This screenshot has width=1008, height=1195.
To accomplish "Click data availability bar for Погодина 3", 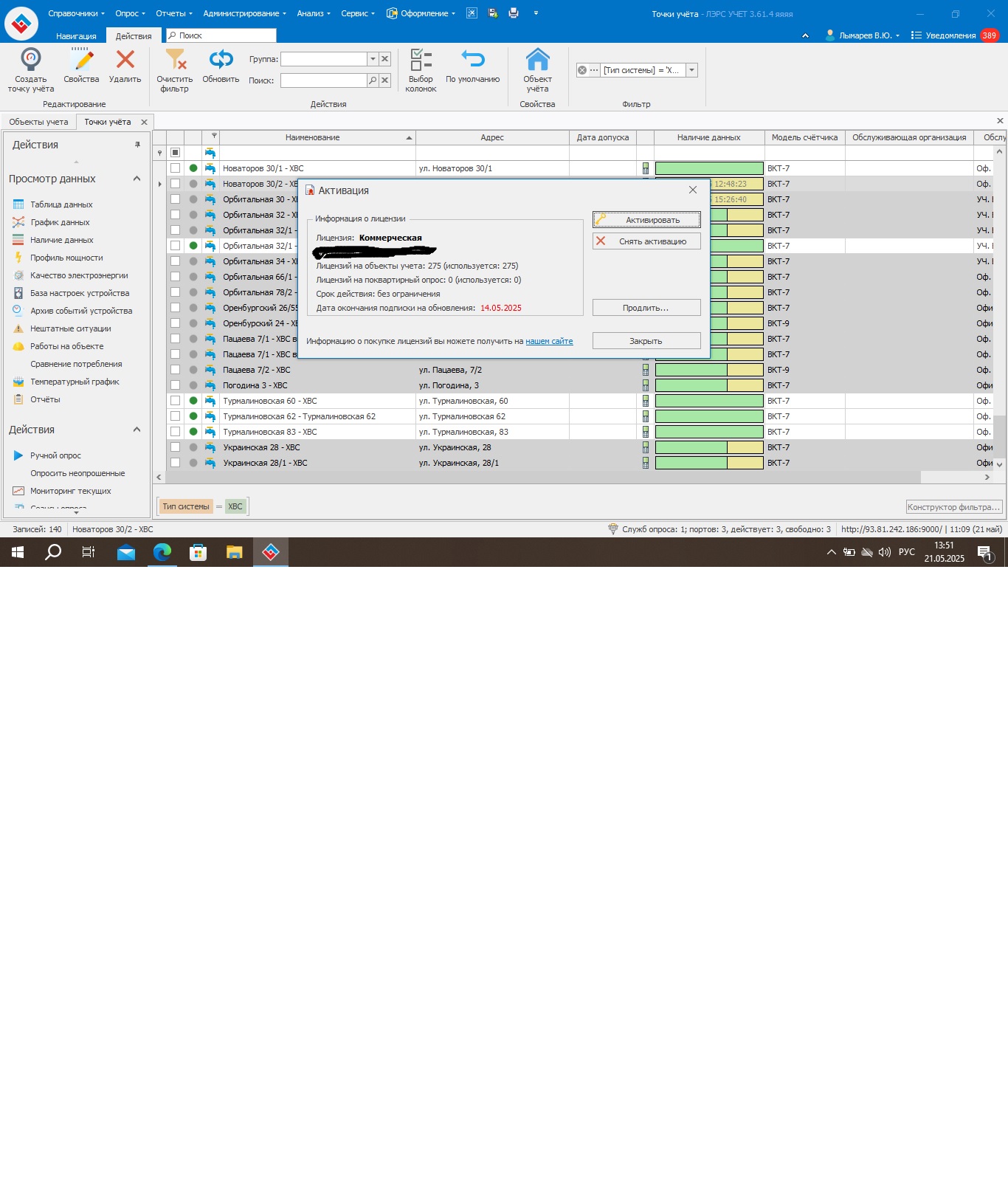I will tap(708, 385).
